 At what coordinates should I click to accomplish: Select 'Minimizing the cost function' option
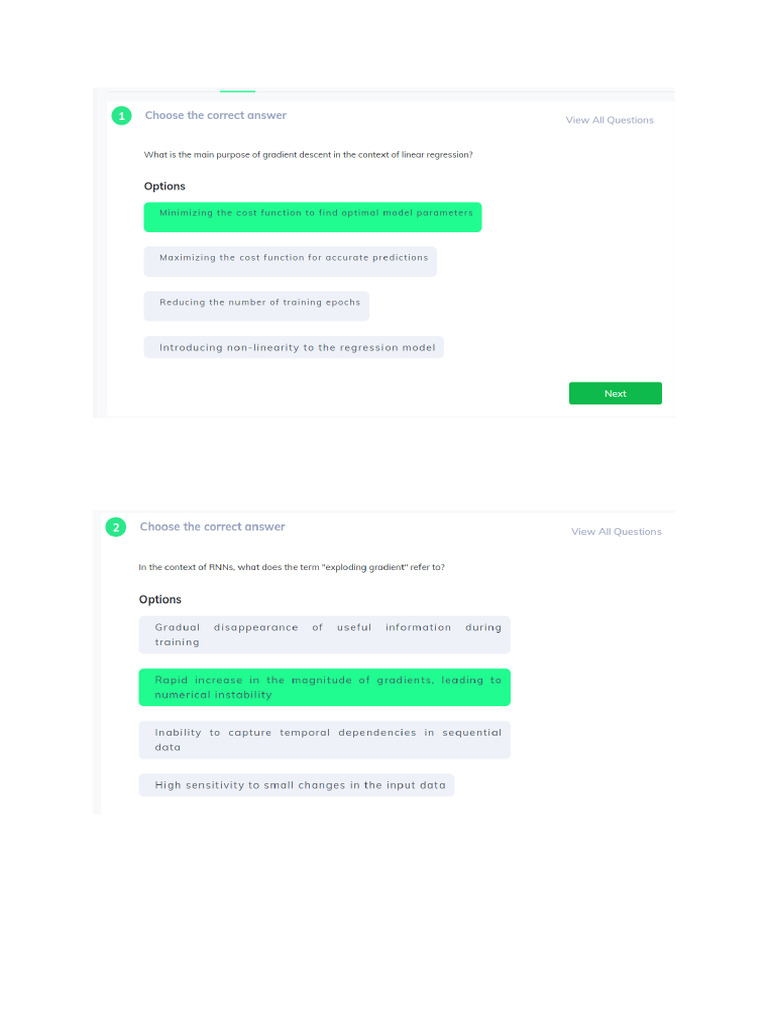pos(312,216)
